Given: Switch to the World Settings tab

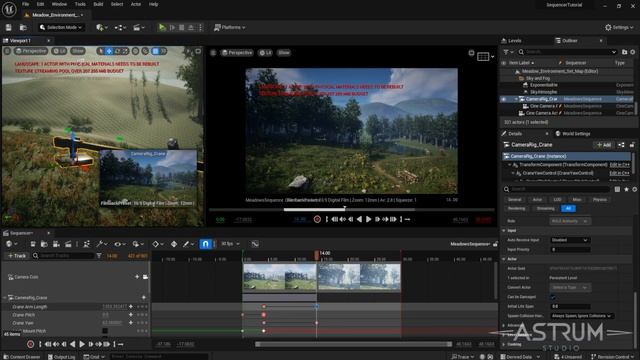Looking at the screenshot, I should coord(573,134).
